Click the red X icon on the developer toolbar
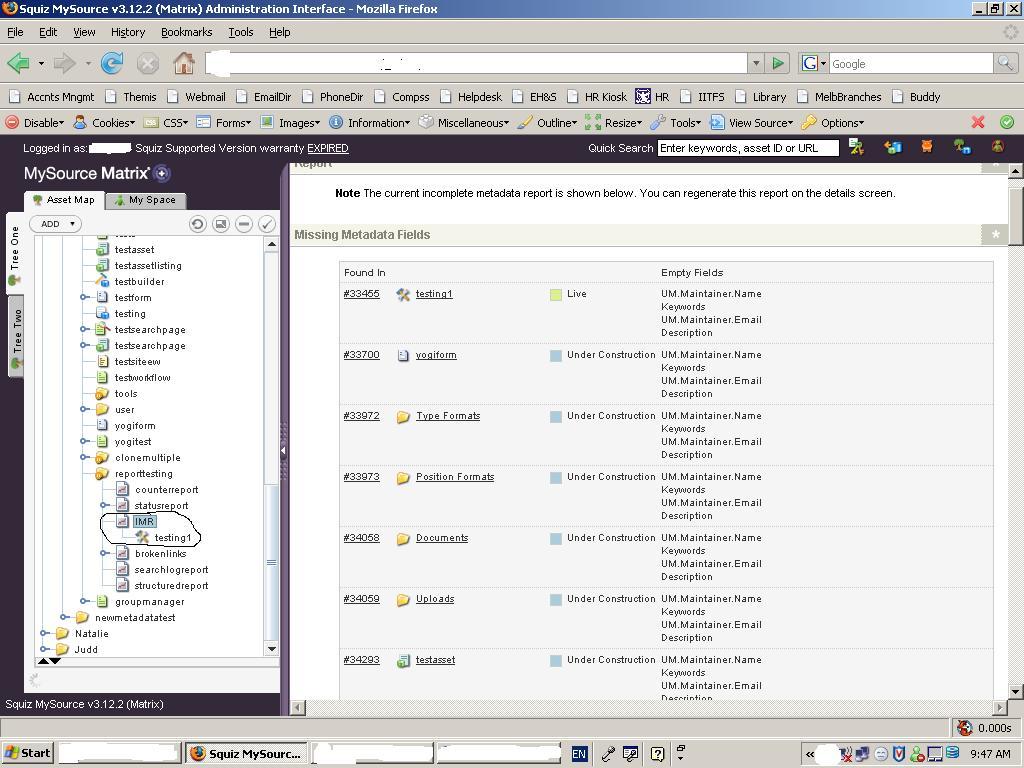This screenshot has width=1024, height=768. 978,122
